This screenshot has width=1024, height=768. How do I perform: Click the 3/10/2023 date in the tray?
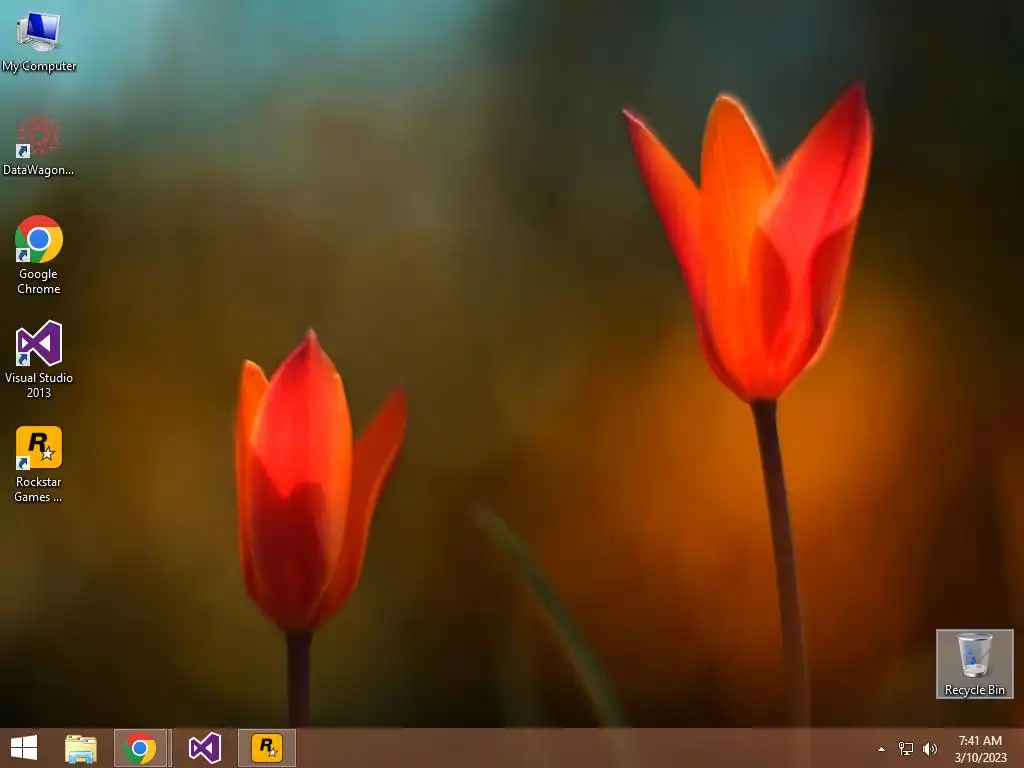(x=980, y=758)
